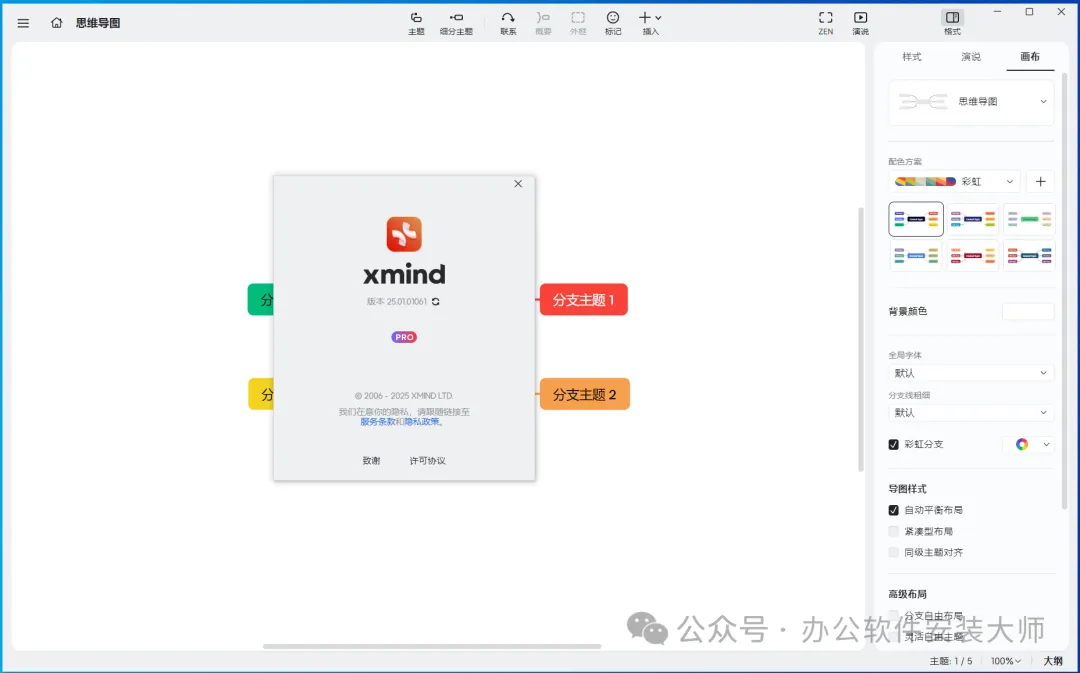Open the 全局字体 font dropdown
Viewport: 1080px width, 673px height.
(x=971, y=373)
